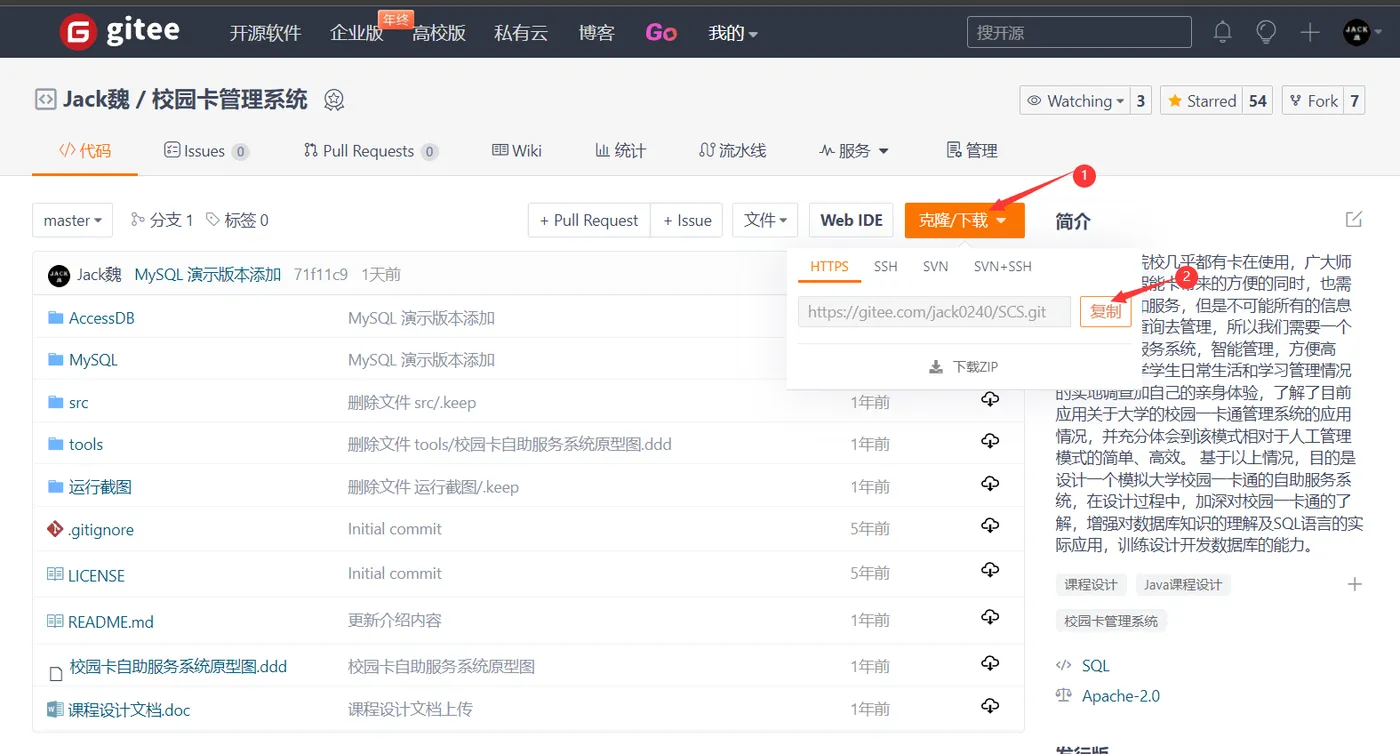Click the + Issue button
The width and height of the screenshot is (1400, 754).
687,220
